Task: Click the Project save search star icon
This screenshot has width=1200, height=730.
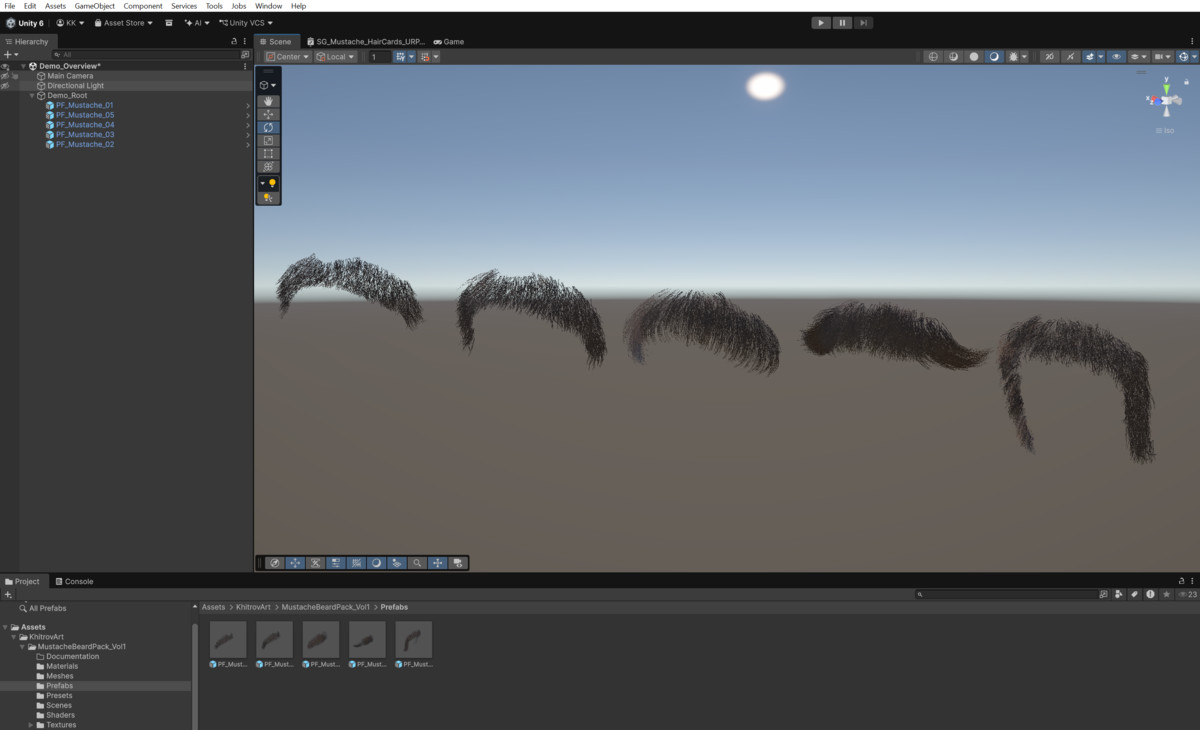Action: [1166, 594]
